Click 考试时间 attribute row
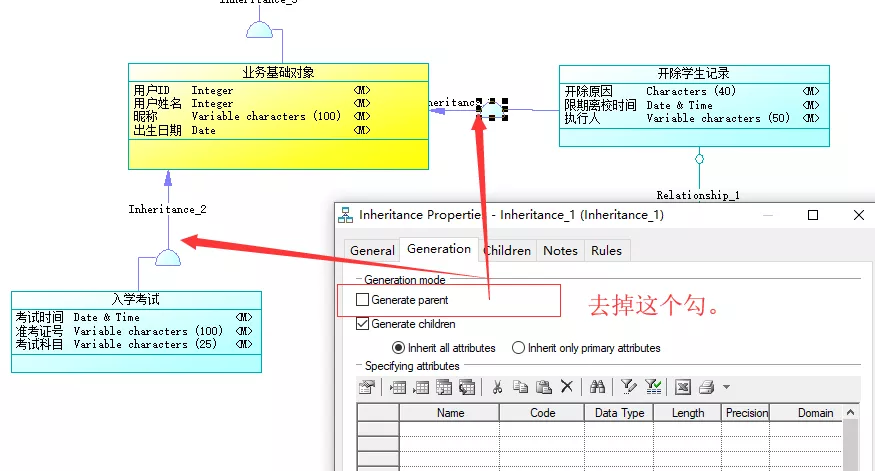 tap(134, 317)
